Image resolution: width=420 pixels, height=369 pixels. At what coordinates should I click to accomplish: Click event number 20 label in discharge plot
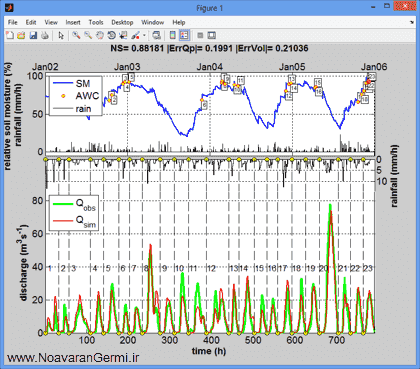click(x=323, y=268)
